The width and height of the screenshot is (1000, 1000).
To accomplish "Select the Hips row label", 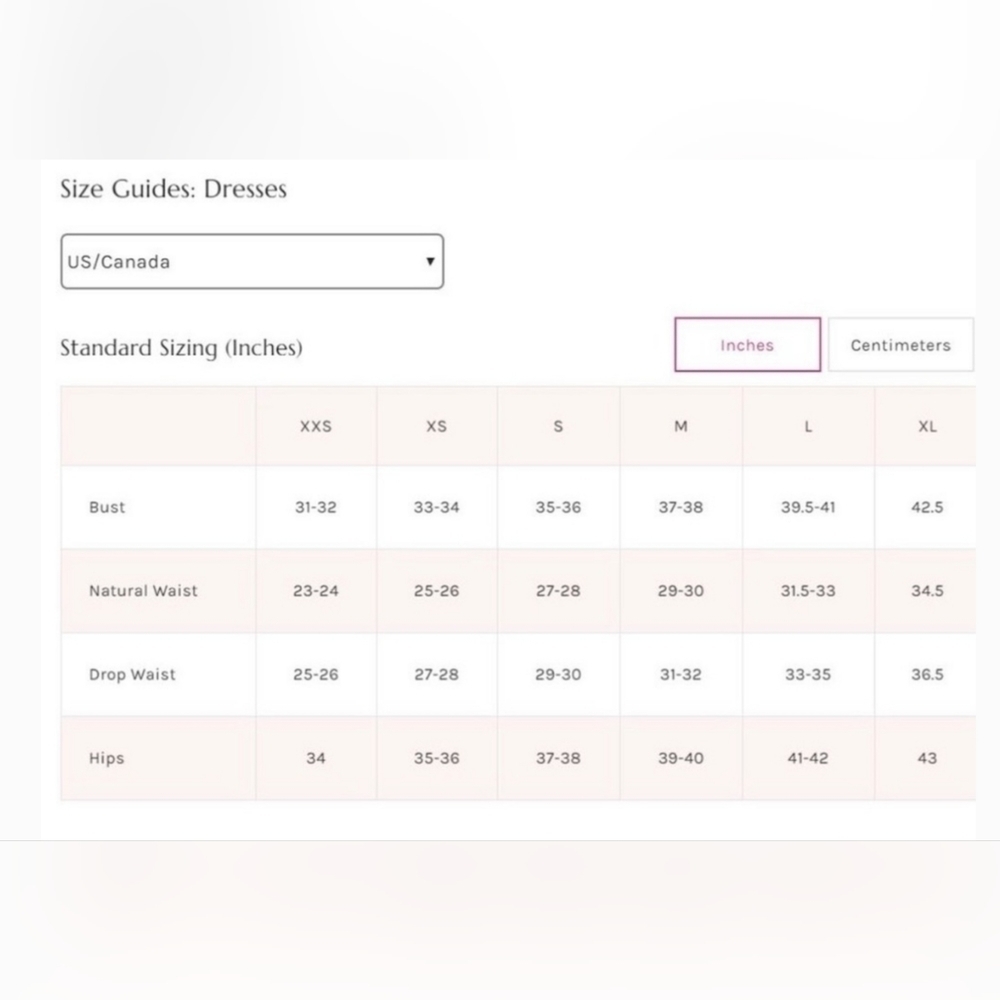I will click(106, 758).
